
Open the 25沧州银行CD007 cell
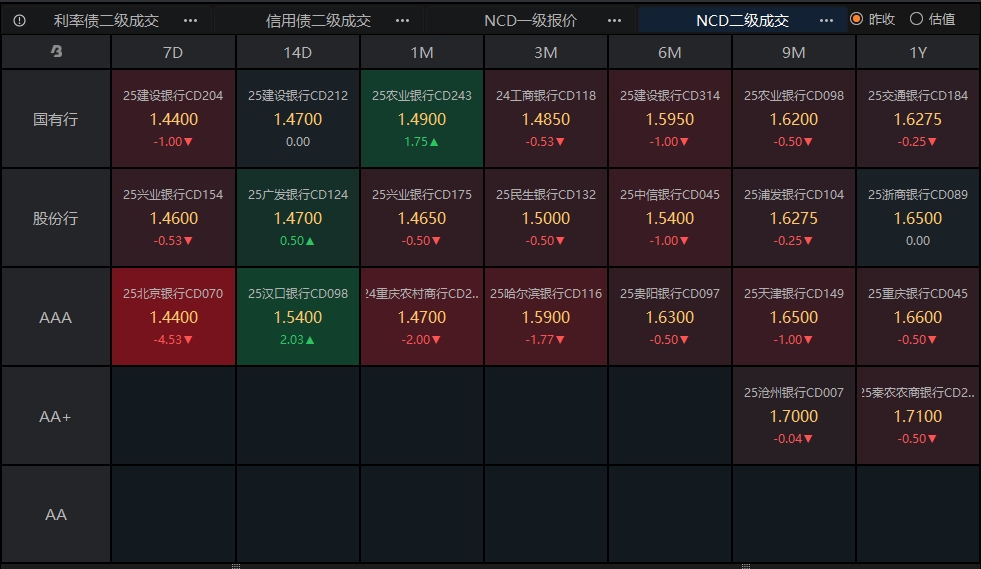tap(793, 416)
